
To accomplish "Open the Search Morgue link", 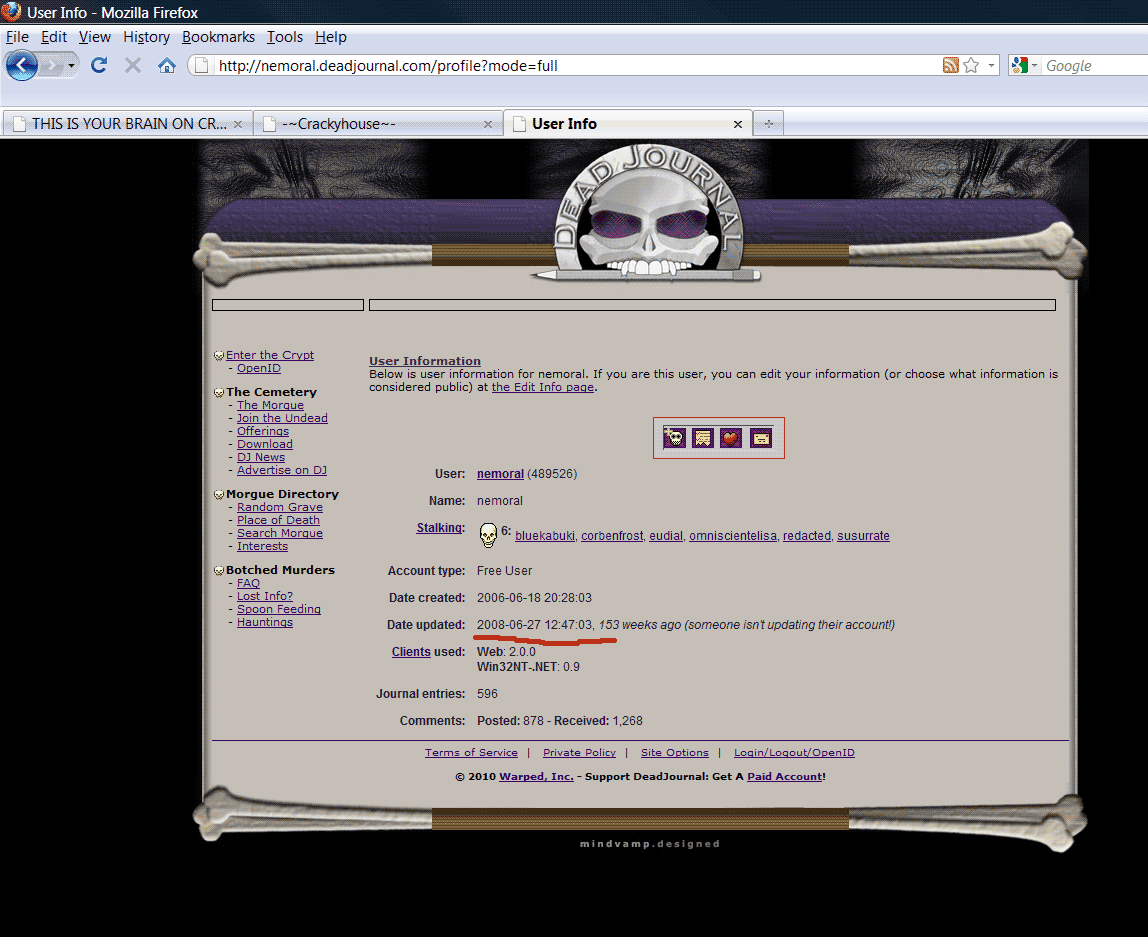I will coord(280,534).
